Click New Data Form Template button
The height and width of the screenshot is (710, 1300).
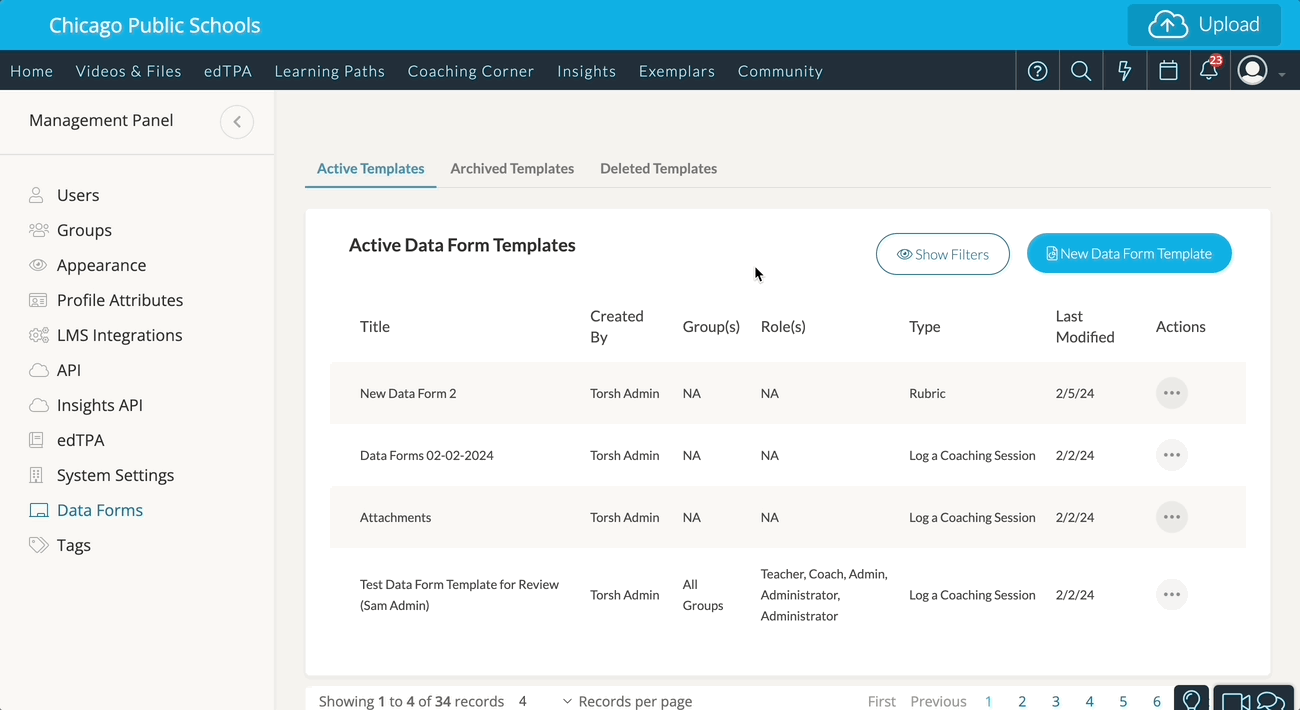pos(1129,254)
